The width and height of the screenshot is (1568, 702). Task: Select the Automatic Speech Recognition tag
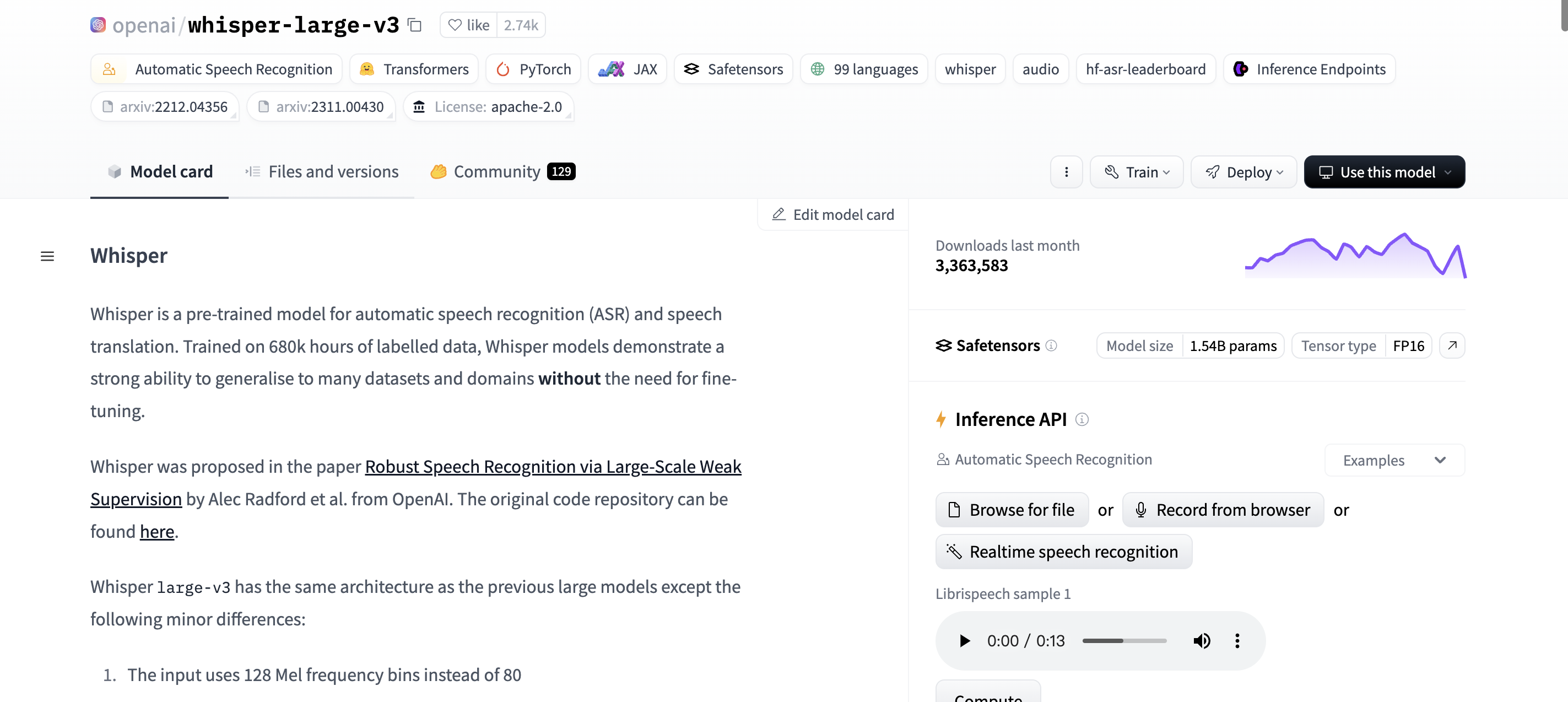pos(217,69)
